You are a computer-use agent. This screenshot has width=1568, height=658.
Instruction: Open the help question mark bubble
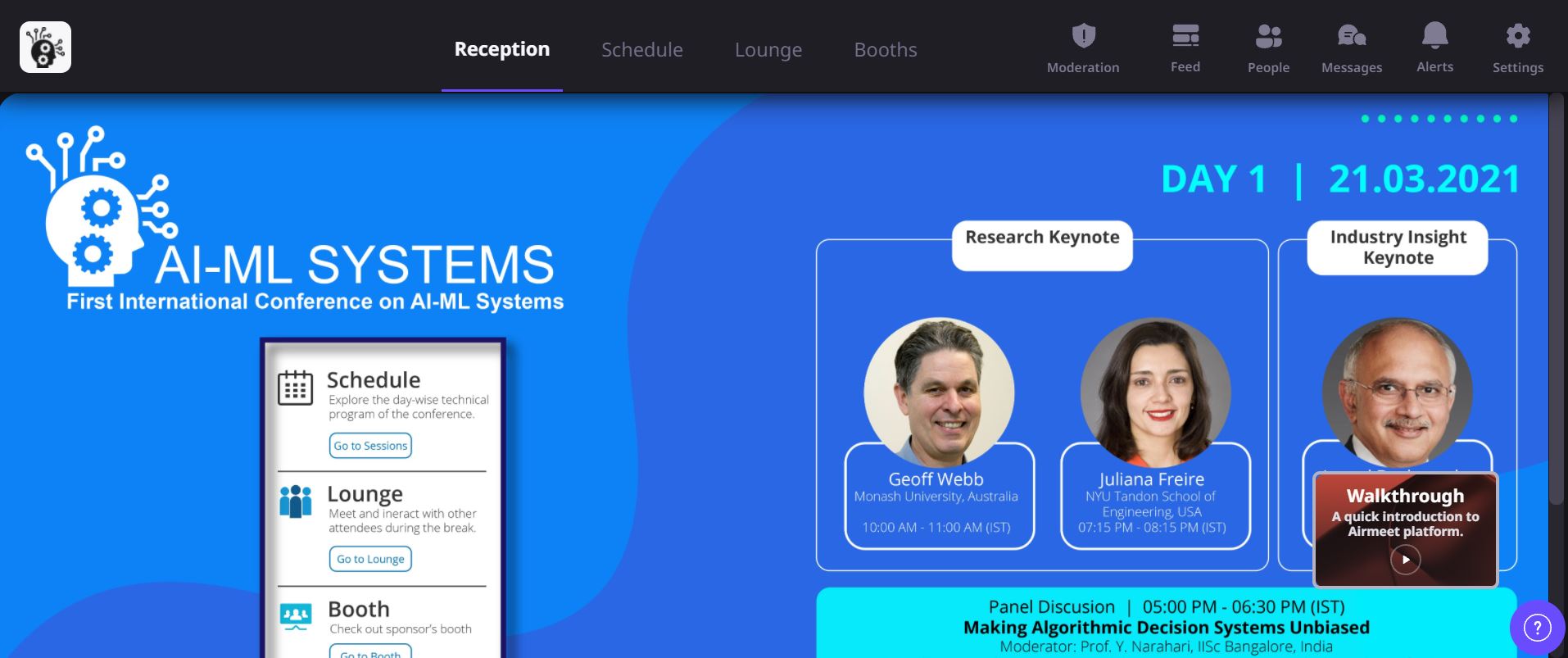[x=1537, y=629]
